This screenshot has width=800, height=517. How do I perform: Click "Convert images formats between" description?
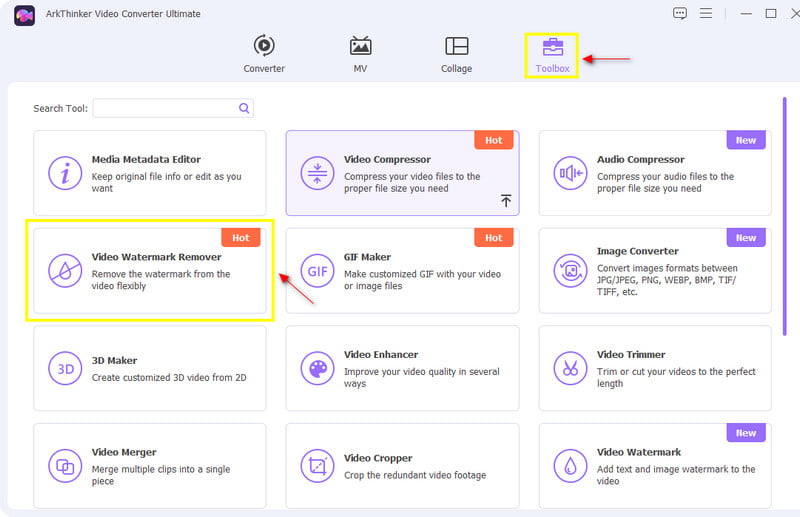667,280
